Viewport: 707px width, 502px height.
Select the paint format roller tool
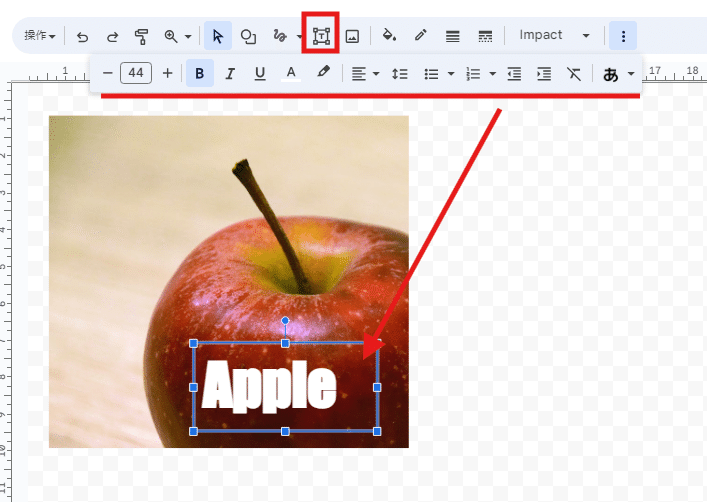(142, 36)
